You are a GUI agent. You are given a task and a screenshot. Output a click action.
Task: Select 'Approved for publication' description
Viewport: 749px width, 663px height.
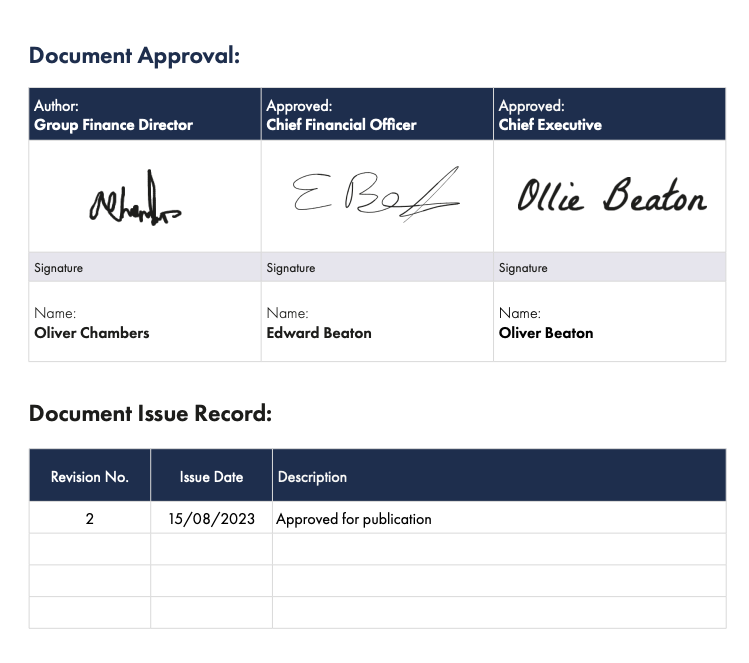(353, 519)
